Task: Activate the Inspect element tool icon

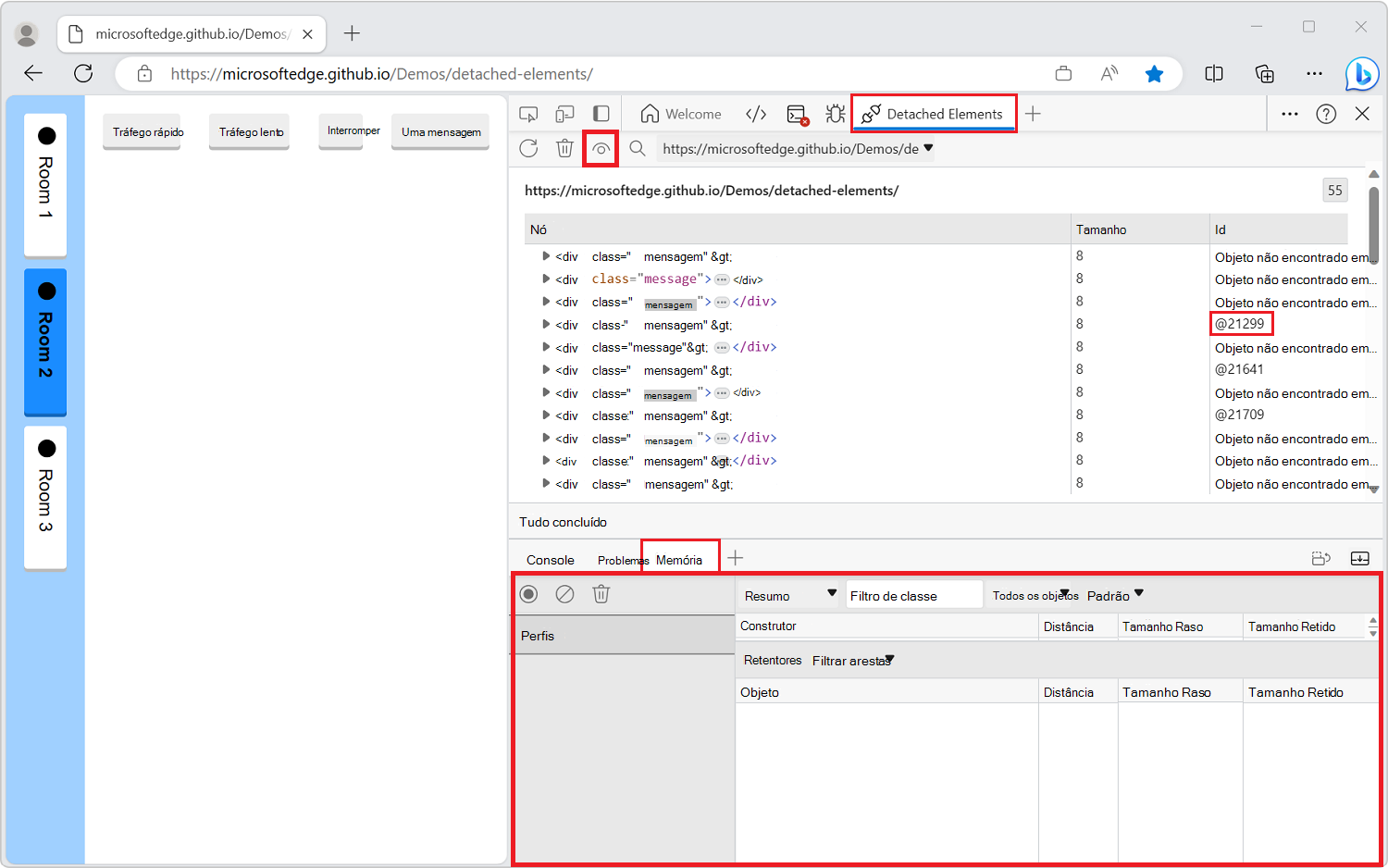Action: [528, 114]
